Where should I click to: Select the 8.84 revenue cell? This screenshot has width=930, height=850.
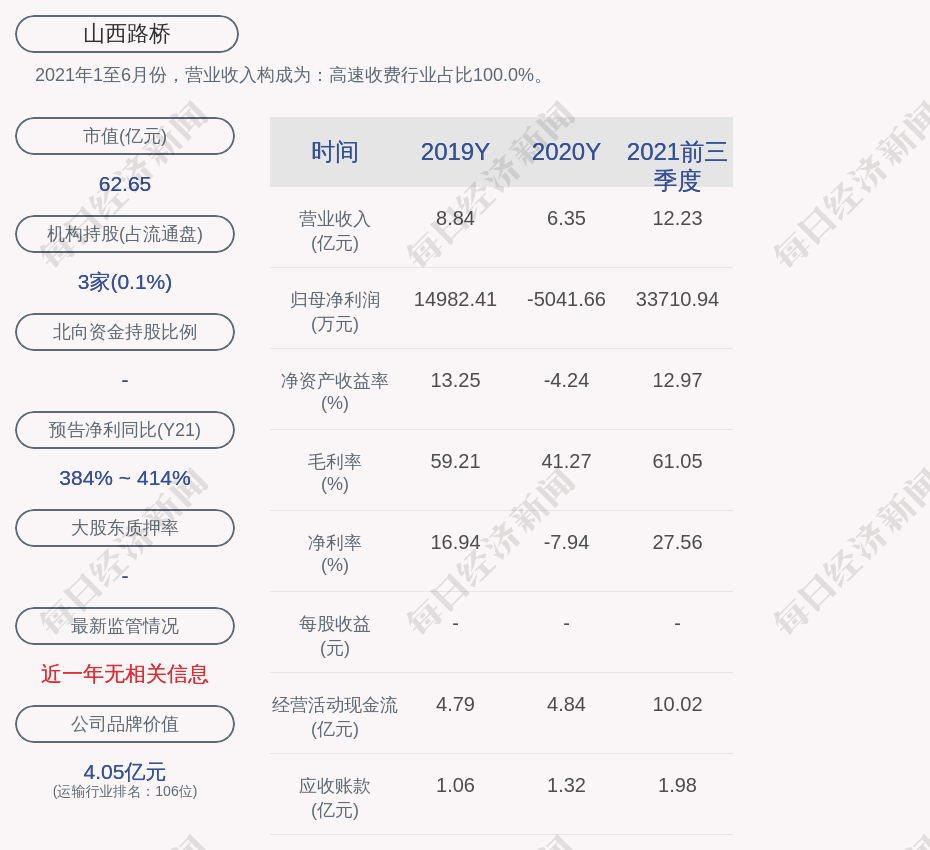pos(455,218)
